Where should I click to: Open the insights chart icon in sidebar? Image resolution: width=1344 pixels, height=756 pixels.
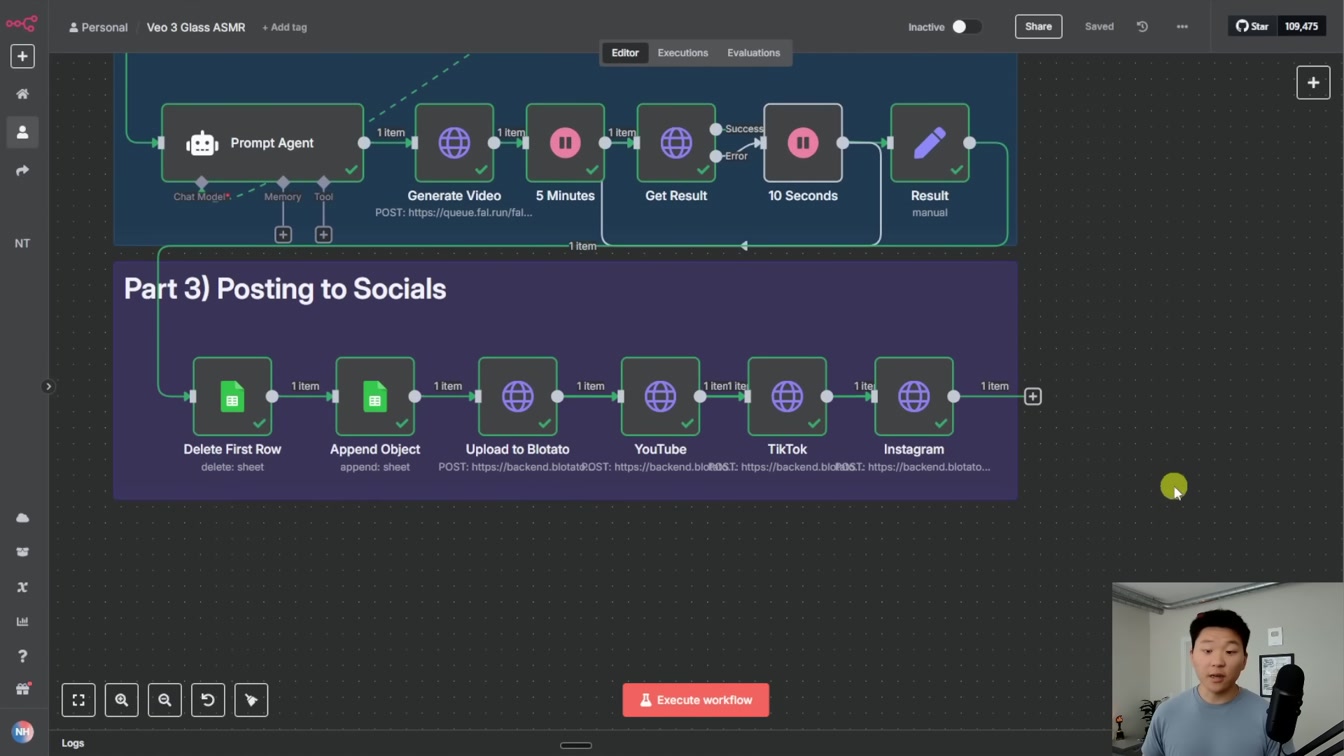(x=22, y=621)
